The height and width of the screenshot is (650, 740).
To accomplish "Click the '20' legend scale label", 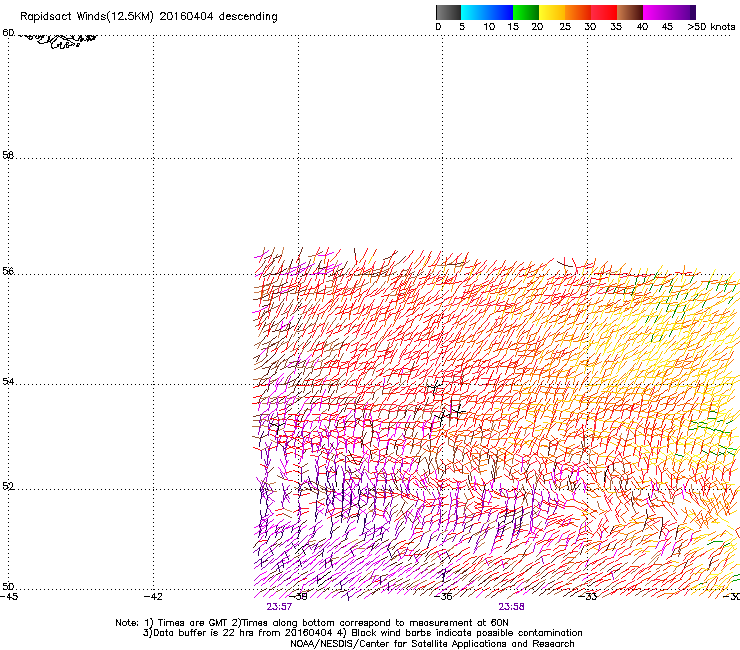I will point(537,26).
